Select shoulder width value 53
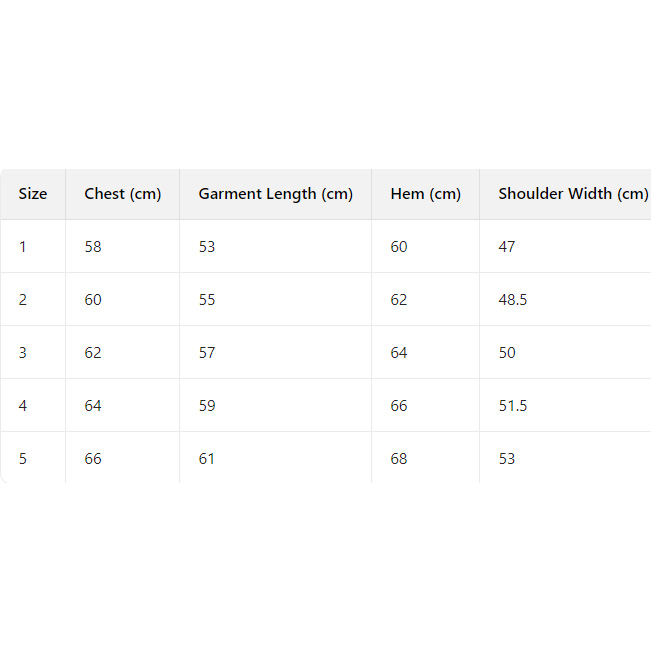Screen dimensions: 651x652 [x=507, y=459]
